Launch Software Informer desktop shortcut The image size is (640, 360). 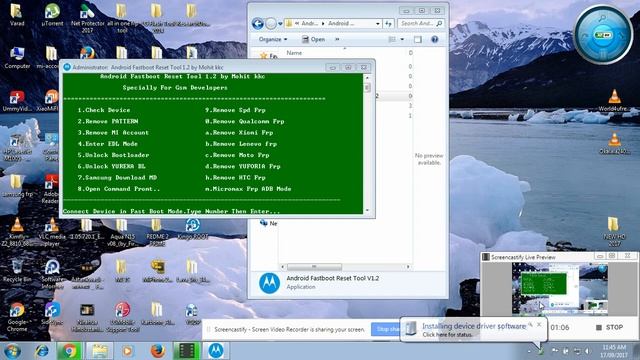point(52,274)
